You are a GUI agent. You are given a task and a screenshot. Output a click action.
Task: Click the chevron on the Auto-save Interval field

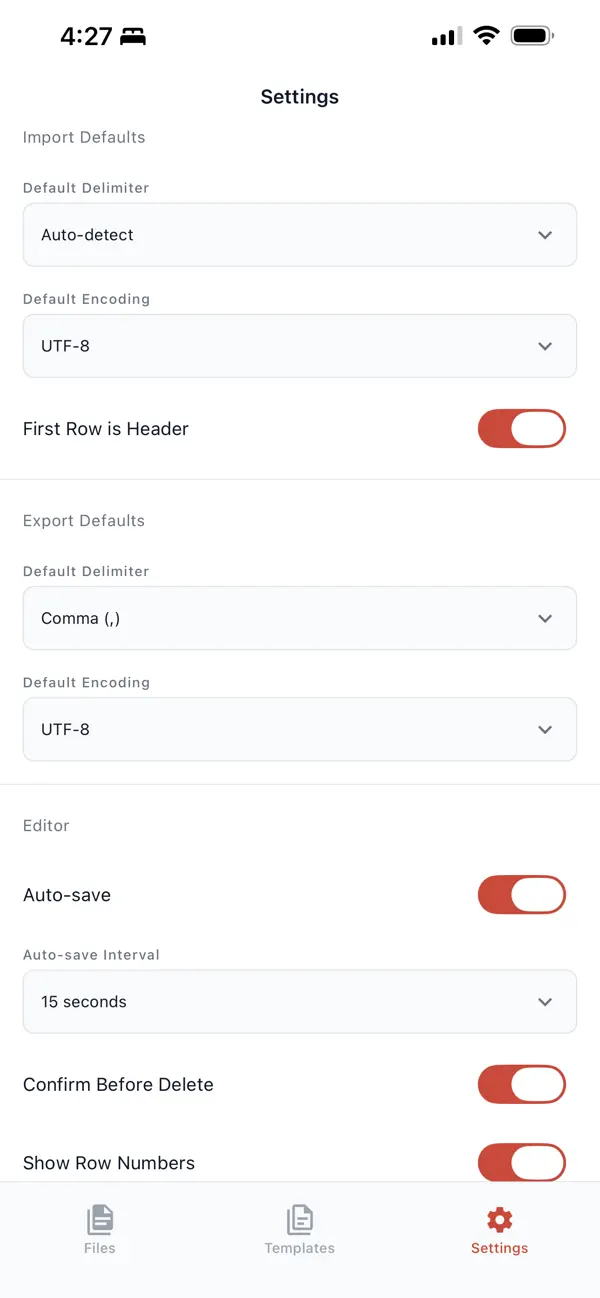[546, 1001]
